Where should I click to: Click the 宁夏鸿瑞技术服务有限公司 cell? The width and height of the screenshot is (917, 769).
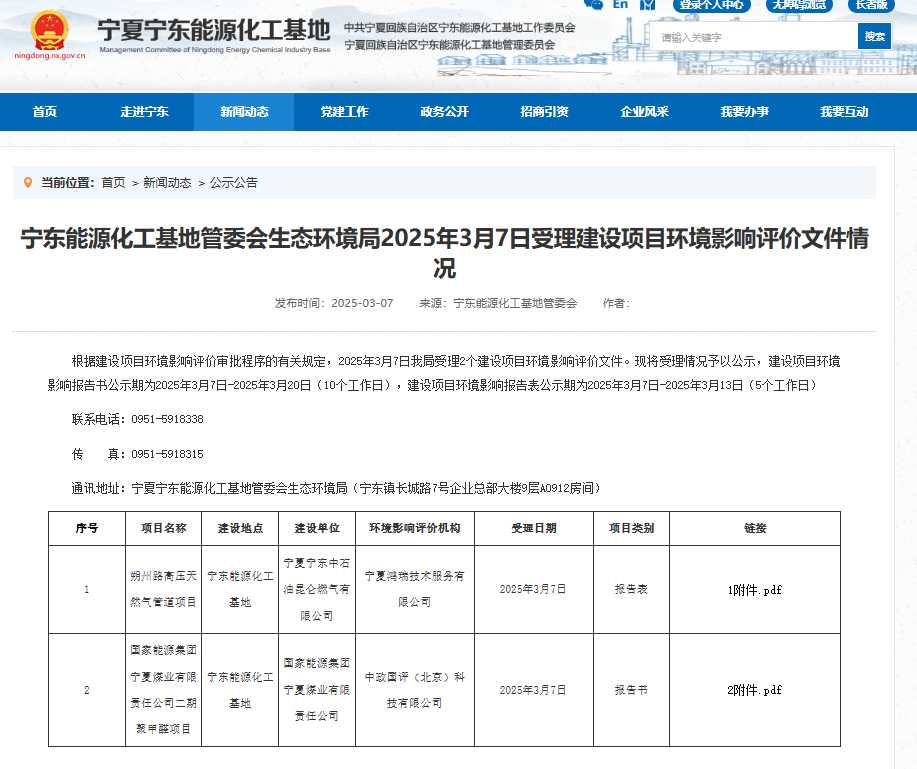[x=415, y=589]
